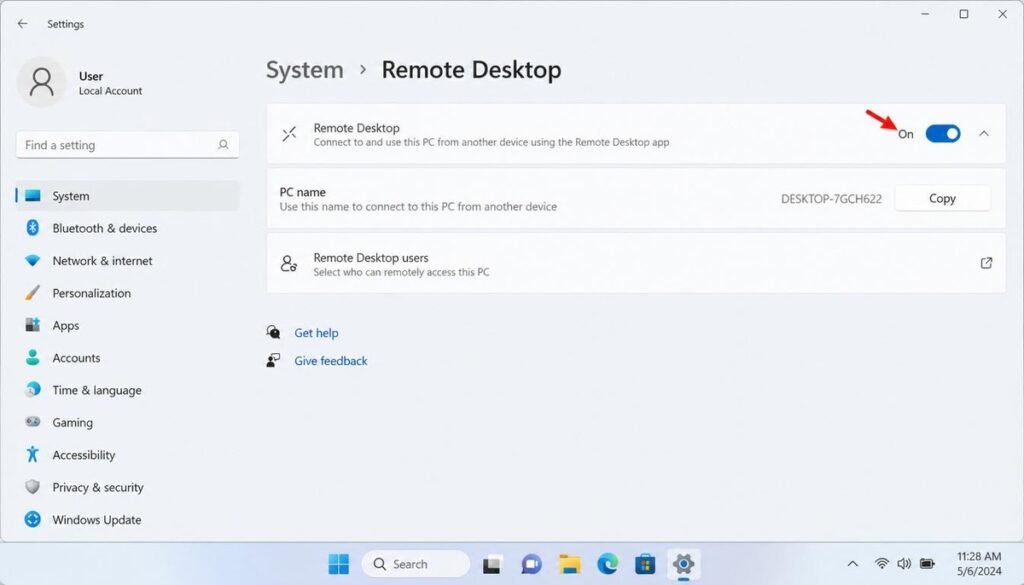Click the taskbar Search box

415,564
